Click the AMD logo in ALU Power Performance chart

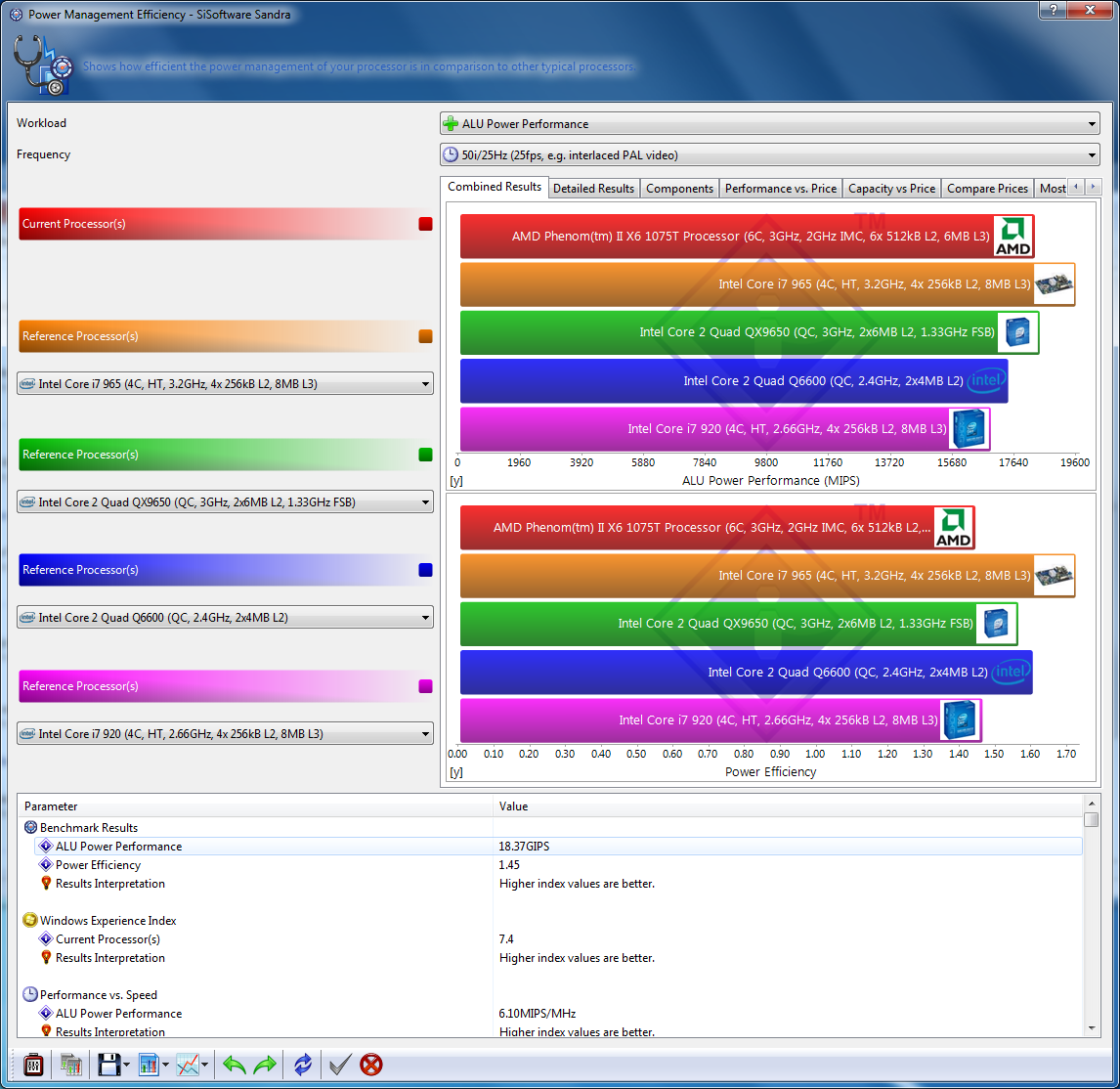(x=1013, y=237)
